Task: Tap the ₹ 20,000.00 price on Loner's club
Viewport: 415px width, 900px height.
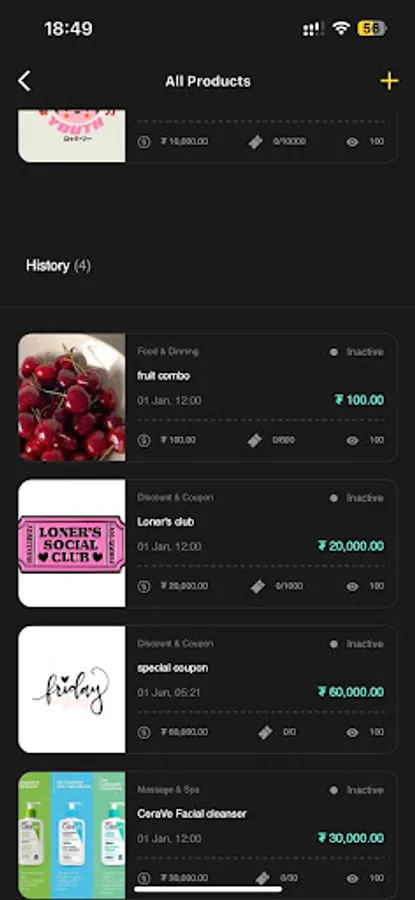Action: coord(351,546)
